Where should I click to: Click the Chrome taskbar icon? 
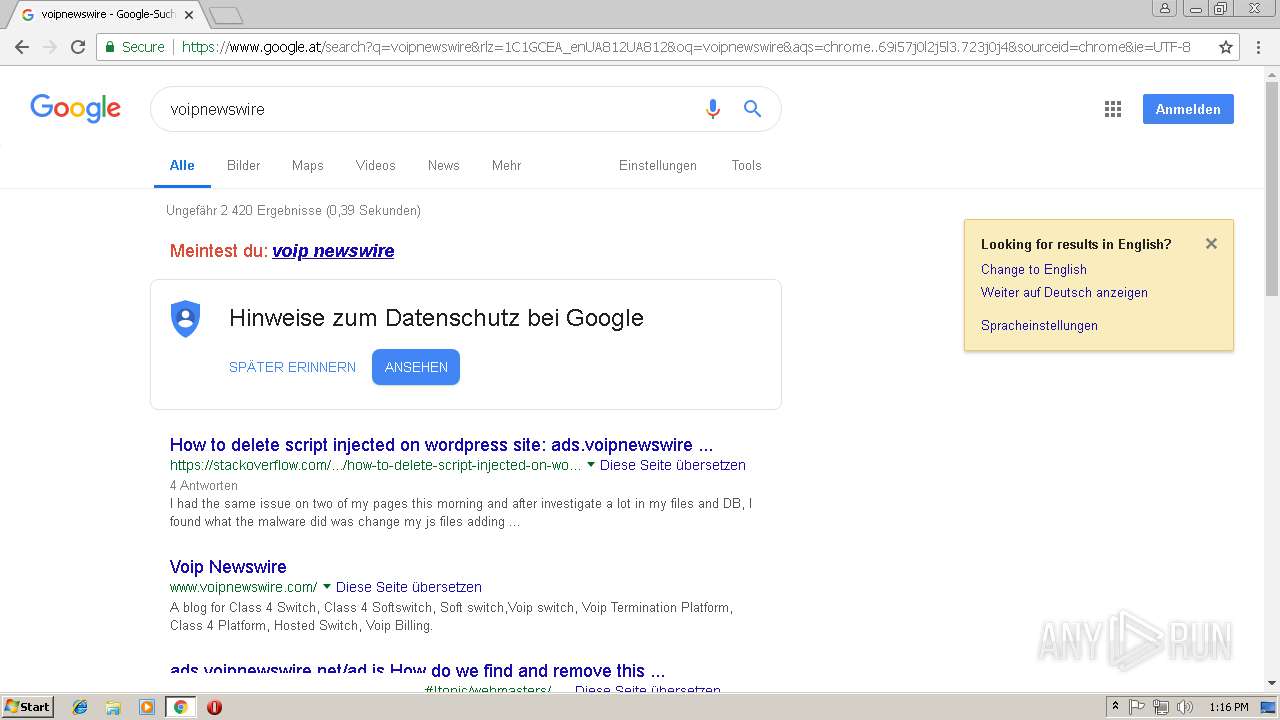coord(180,707)
